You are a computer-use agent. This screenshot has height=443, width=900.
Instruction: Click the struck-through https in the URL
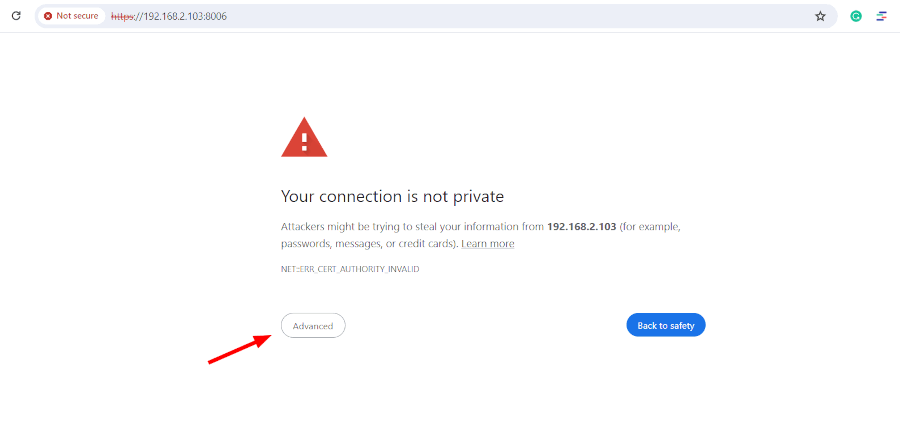(x=122, y=16)
